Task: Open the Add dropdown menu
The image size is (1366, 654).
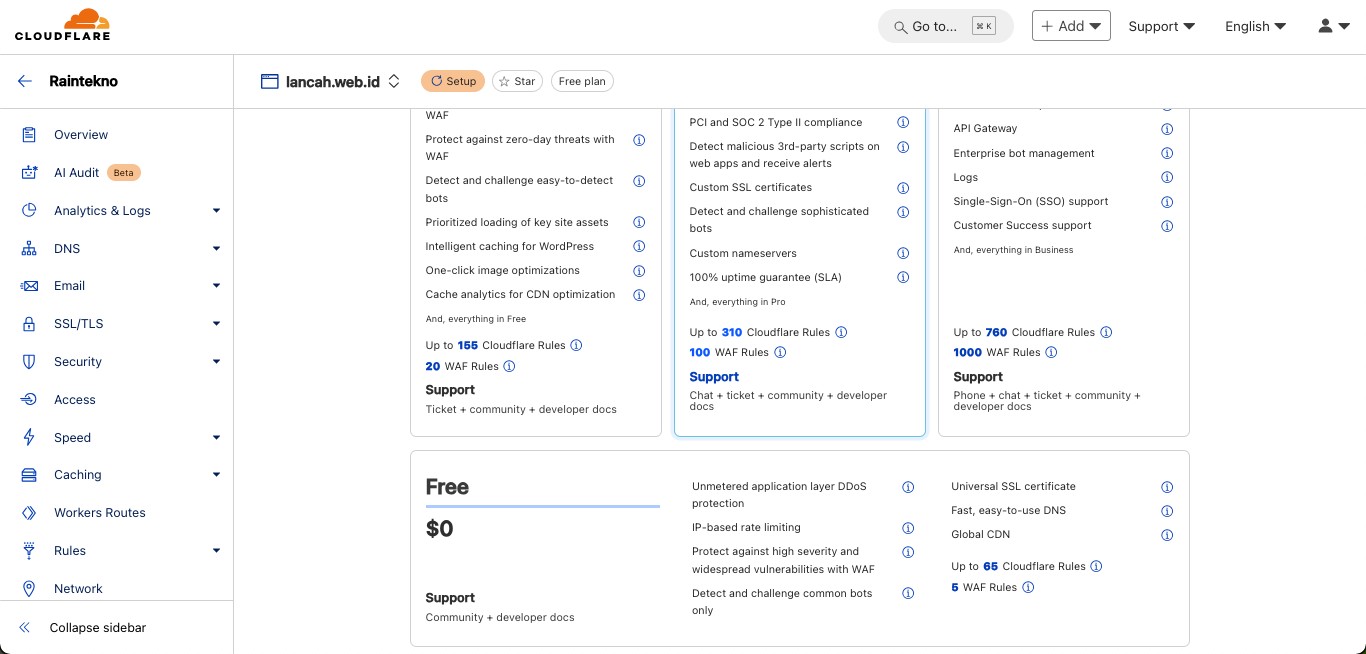Action: pyautogui.click(x=1070, y=26)
